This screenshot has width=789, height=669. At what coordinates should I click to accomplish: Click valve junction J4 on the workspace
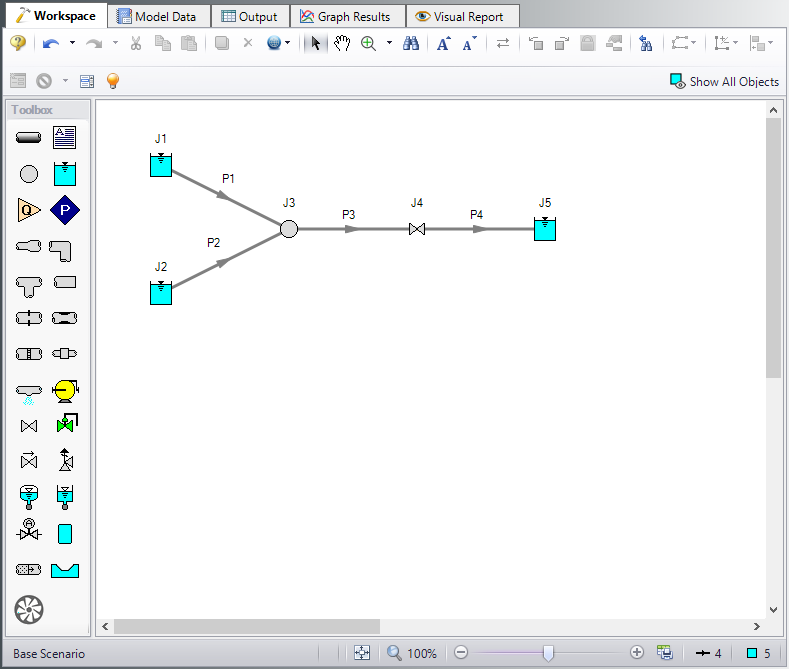(417, 229)
